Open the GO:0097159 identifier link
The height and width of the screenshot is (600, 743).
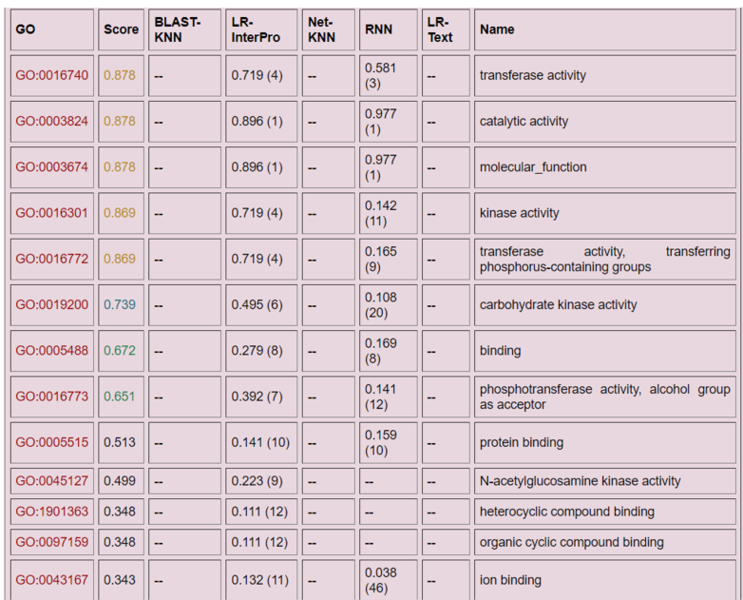click(52, 542)
